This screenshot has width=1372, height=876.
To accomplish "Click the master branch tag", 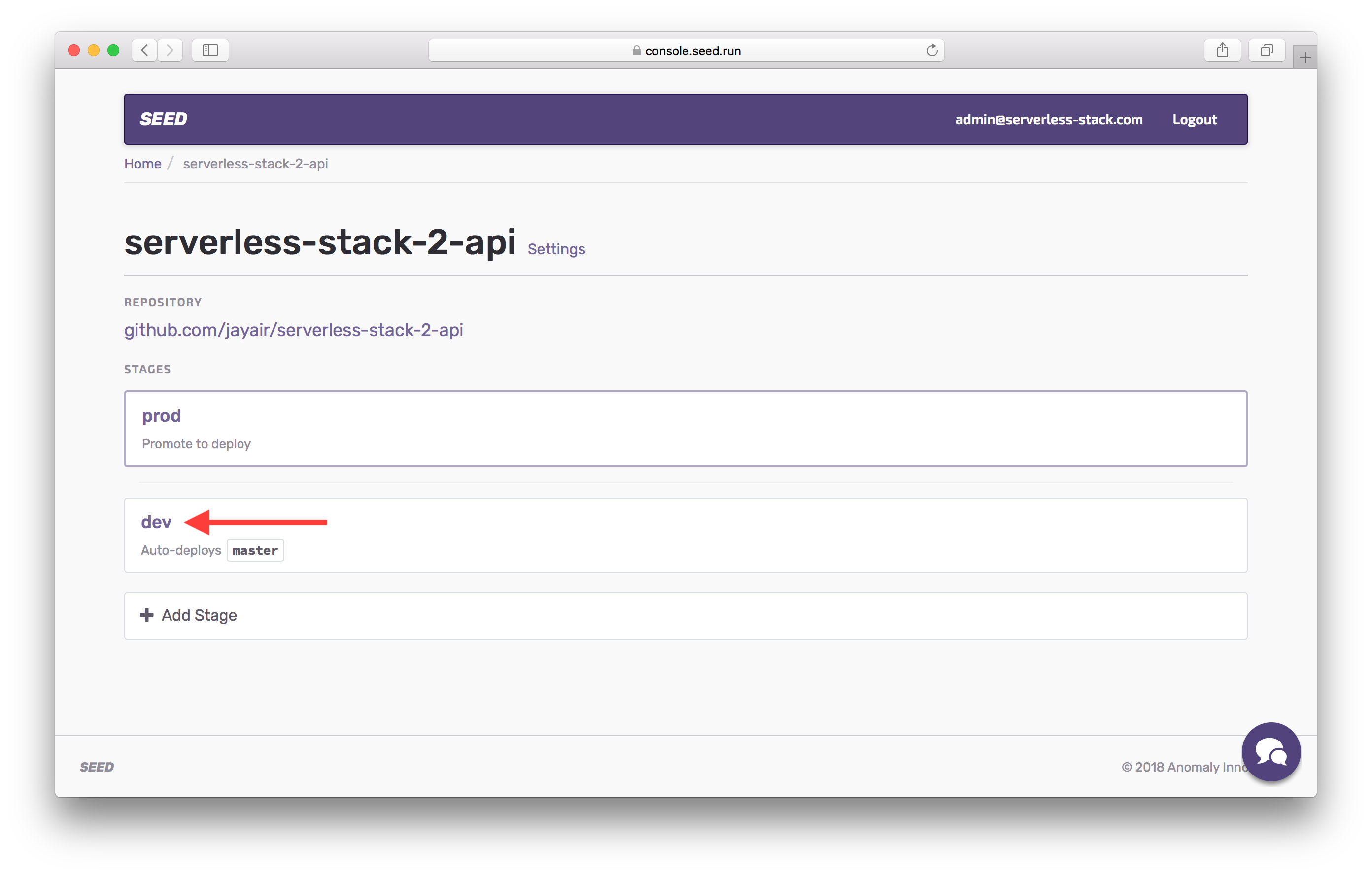I will pyautogui.click(x=255, y=550).
